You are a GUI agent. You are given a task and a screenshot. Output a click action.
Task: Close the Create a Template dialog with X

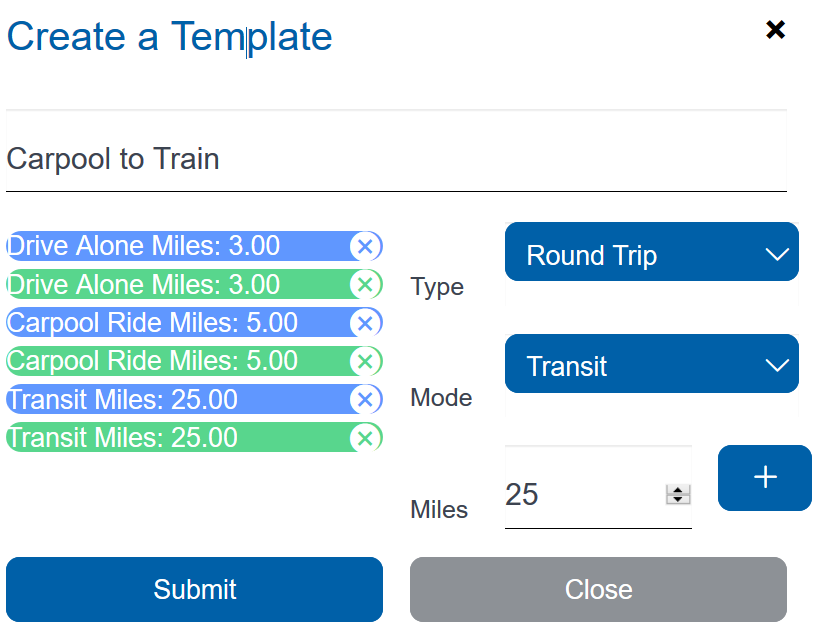point(775,30)
